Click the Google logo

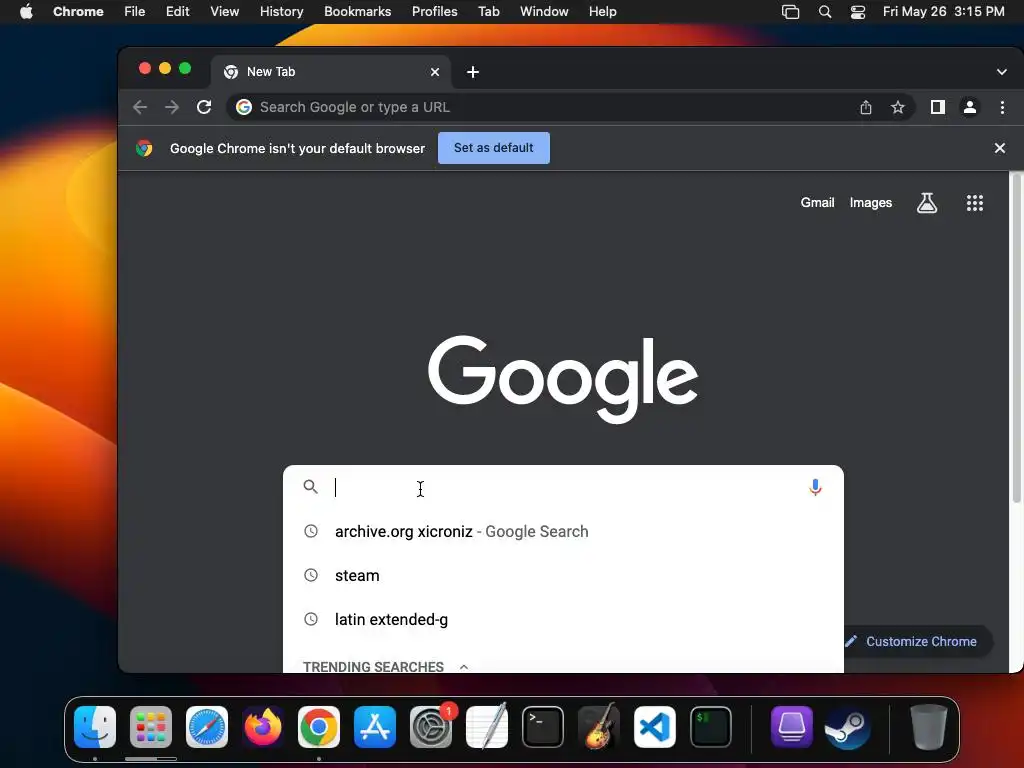563,379
